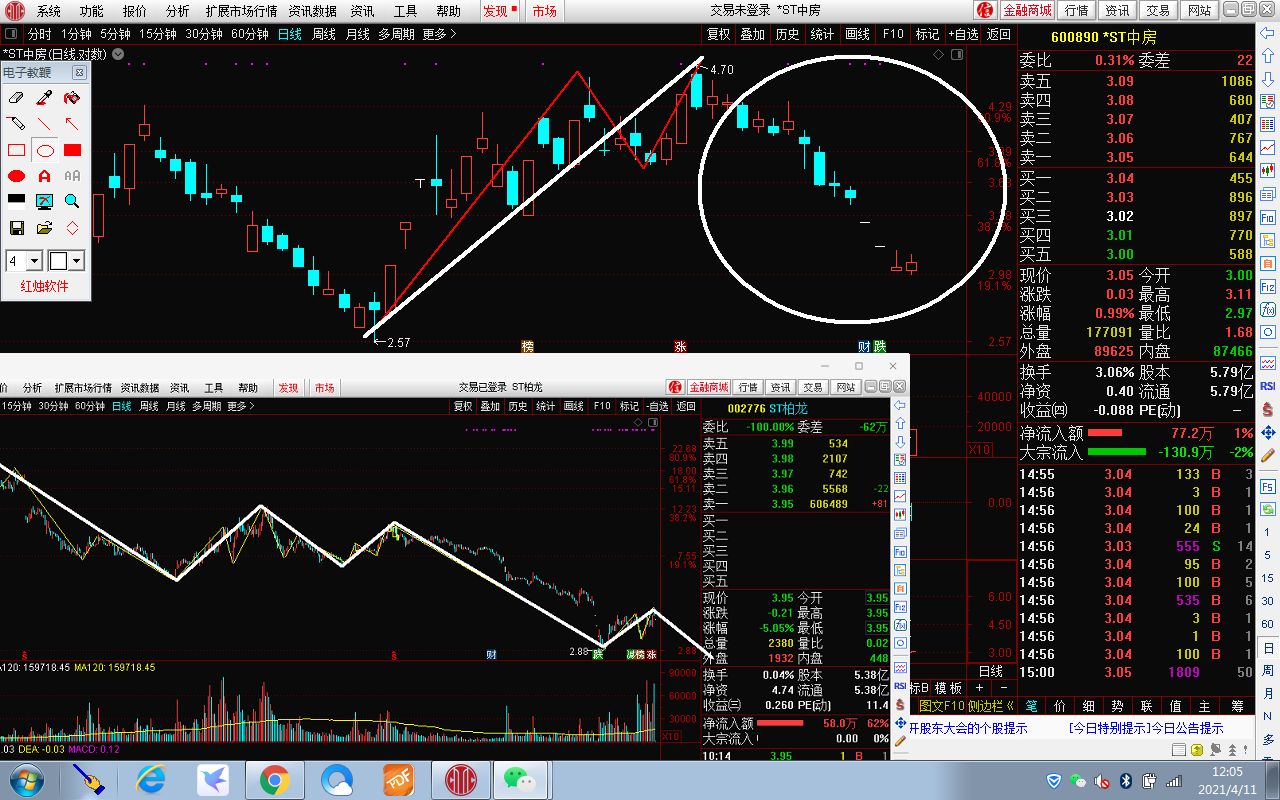Open the 帮助 menu in main window
1280x800 pixels.
[x=448, y=11]
